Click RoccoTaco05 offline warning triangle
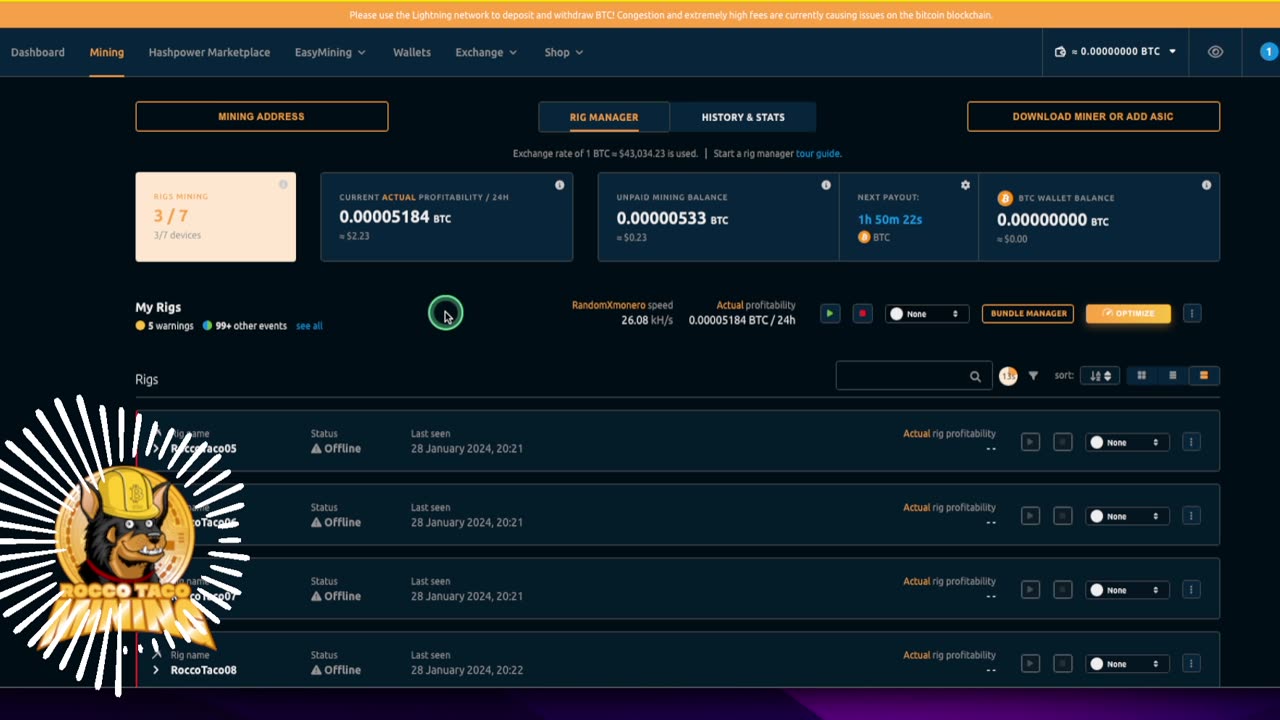The width and height of the screenshot is (1280, 720). point(316,449)
